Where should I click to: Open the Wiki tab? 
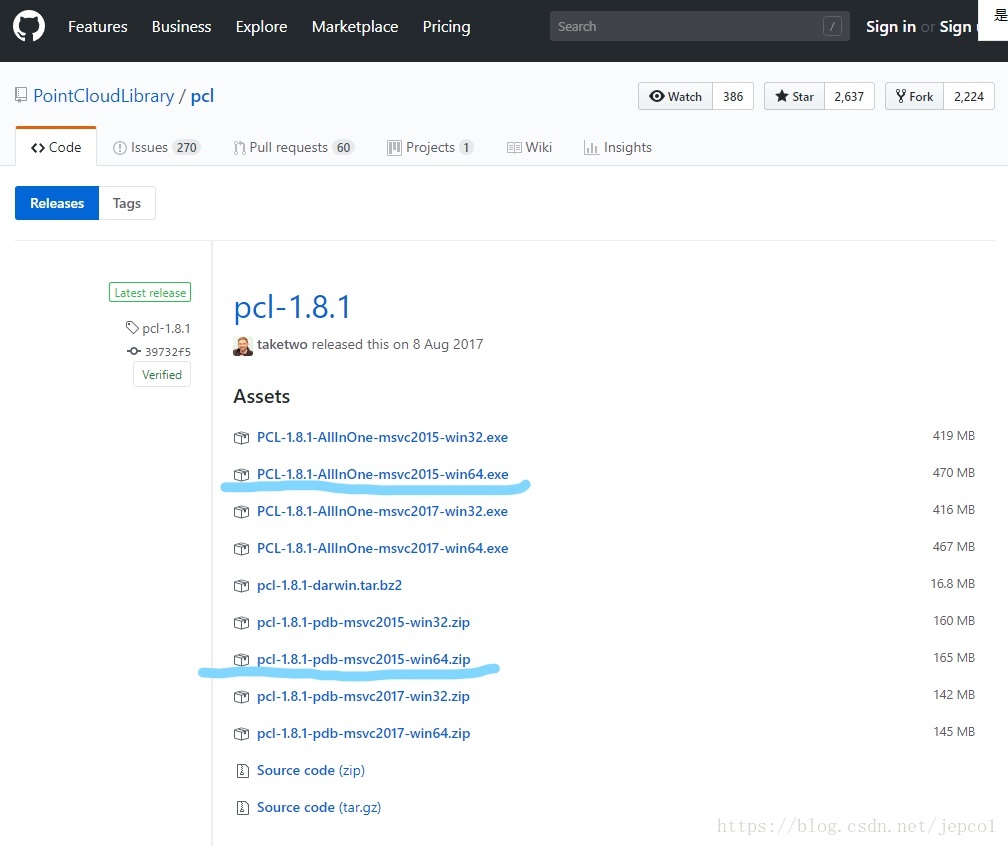529,147
